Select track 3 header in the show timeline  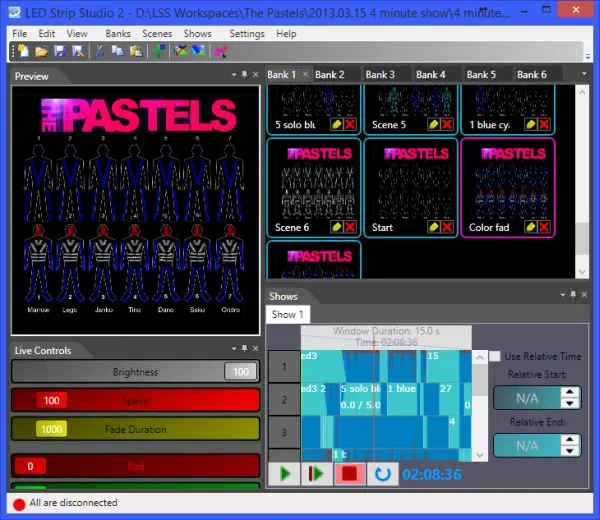284,432
